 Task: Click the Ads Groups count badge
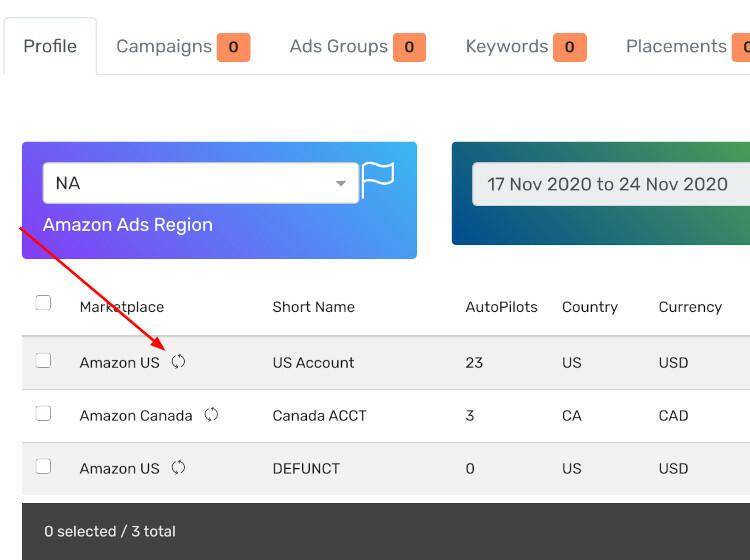(409, 47)
